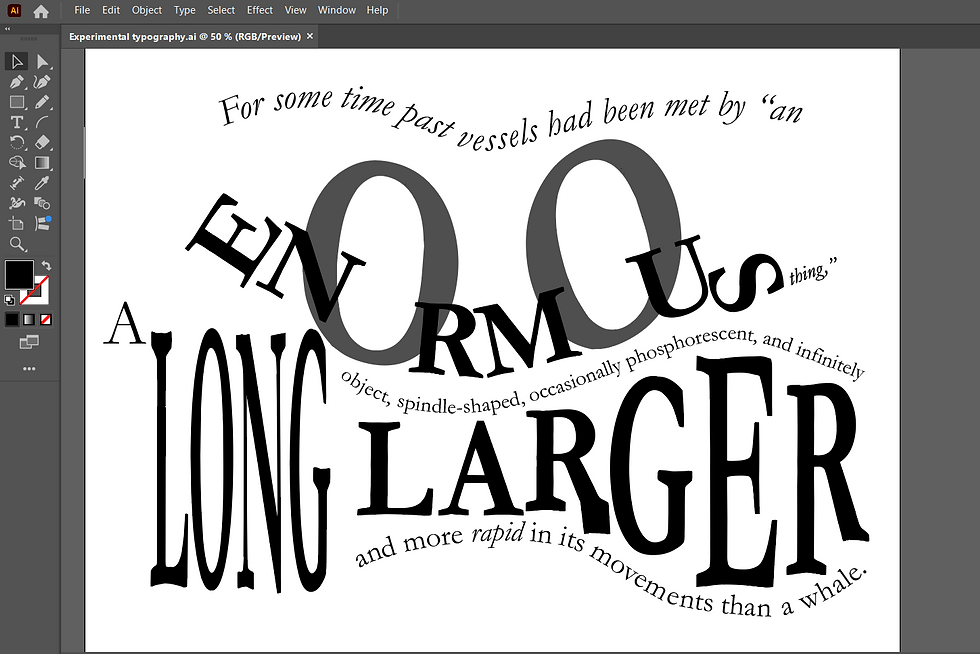
Task: Open the Select menu
Action: point(221,10)
